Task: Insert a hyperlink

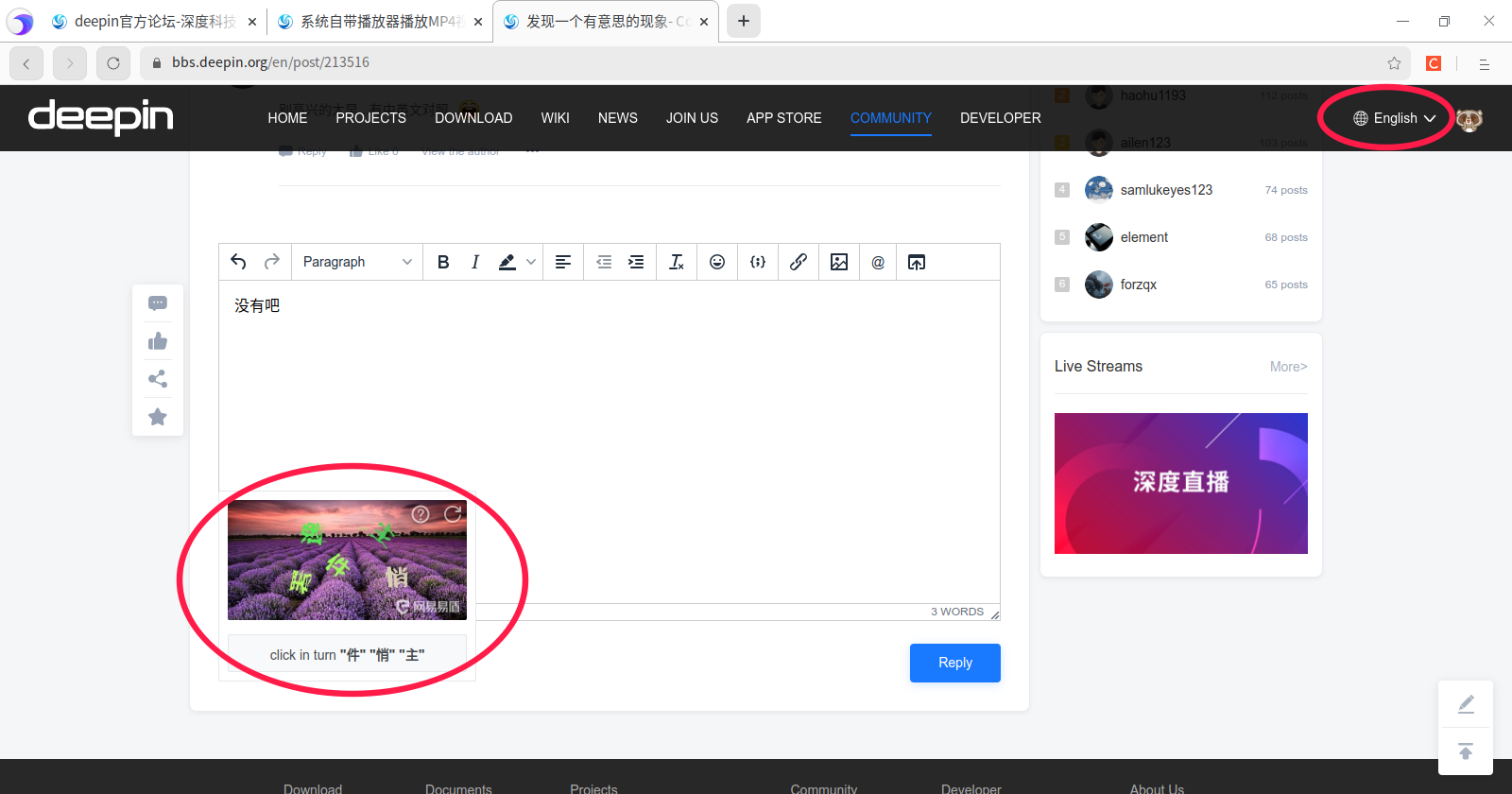Action: click(799, 262)
